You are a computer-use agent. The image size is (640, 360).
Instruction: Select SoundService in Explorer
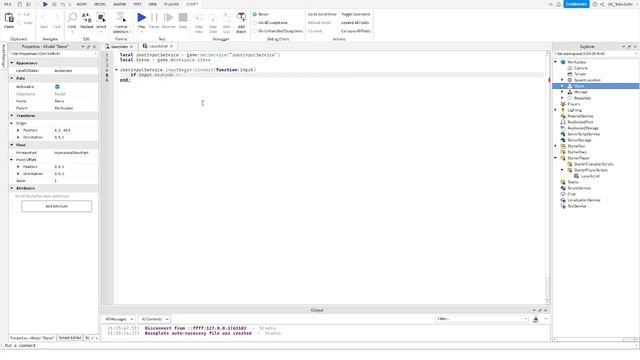tap(579, 188)
